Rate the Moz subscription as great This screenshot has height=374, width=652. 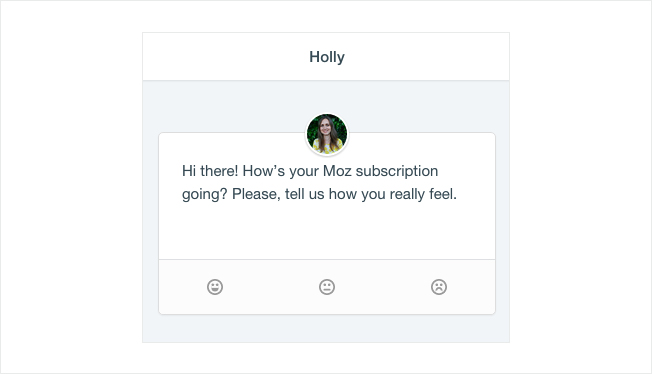[x=215, y=287]
